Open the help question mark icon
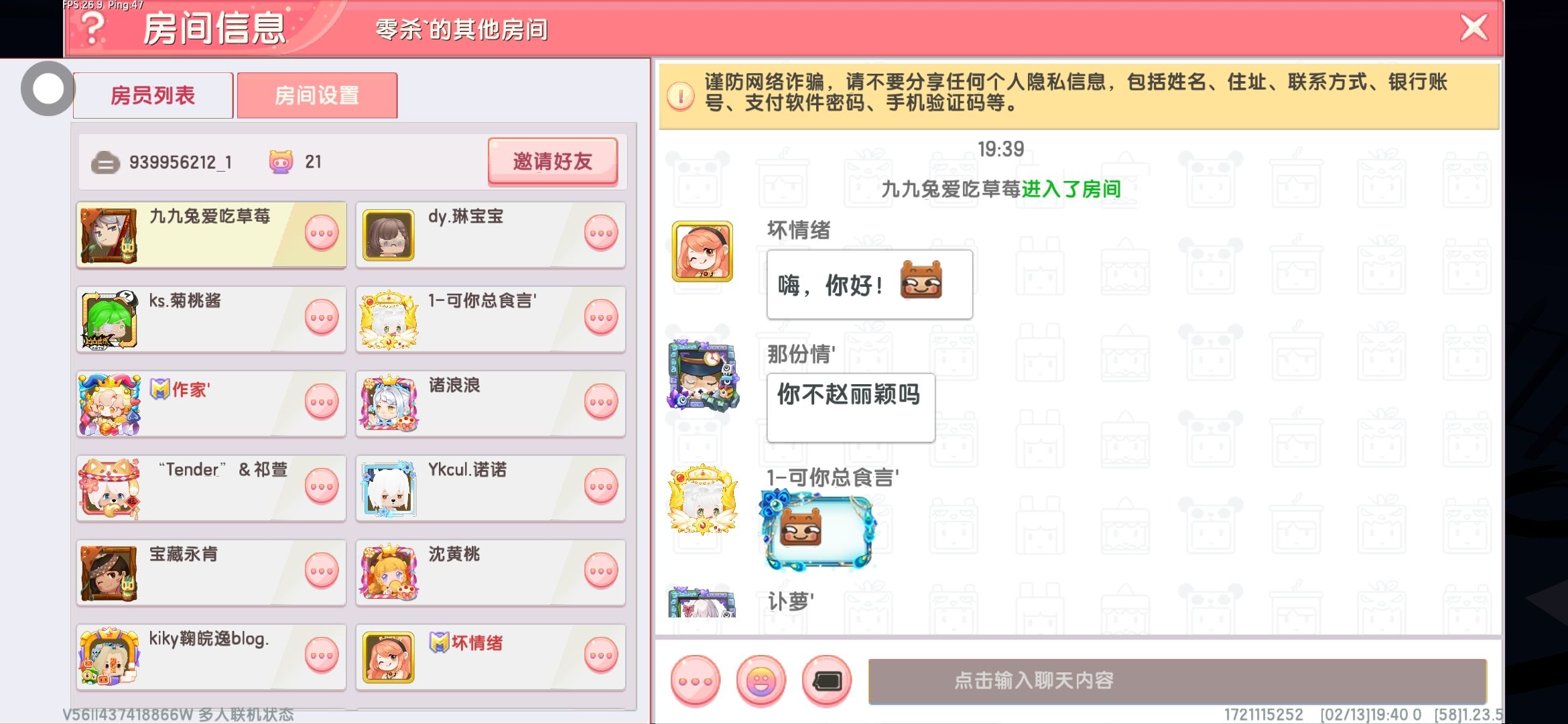Image resolution: width=1568 pixels, height=724 pixels. [x=93, y=28]
